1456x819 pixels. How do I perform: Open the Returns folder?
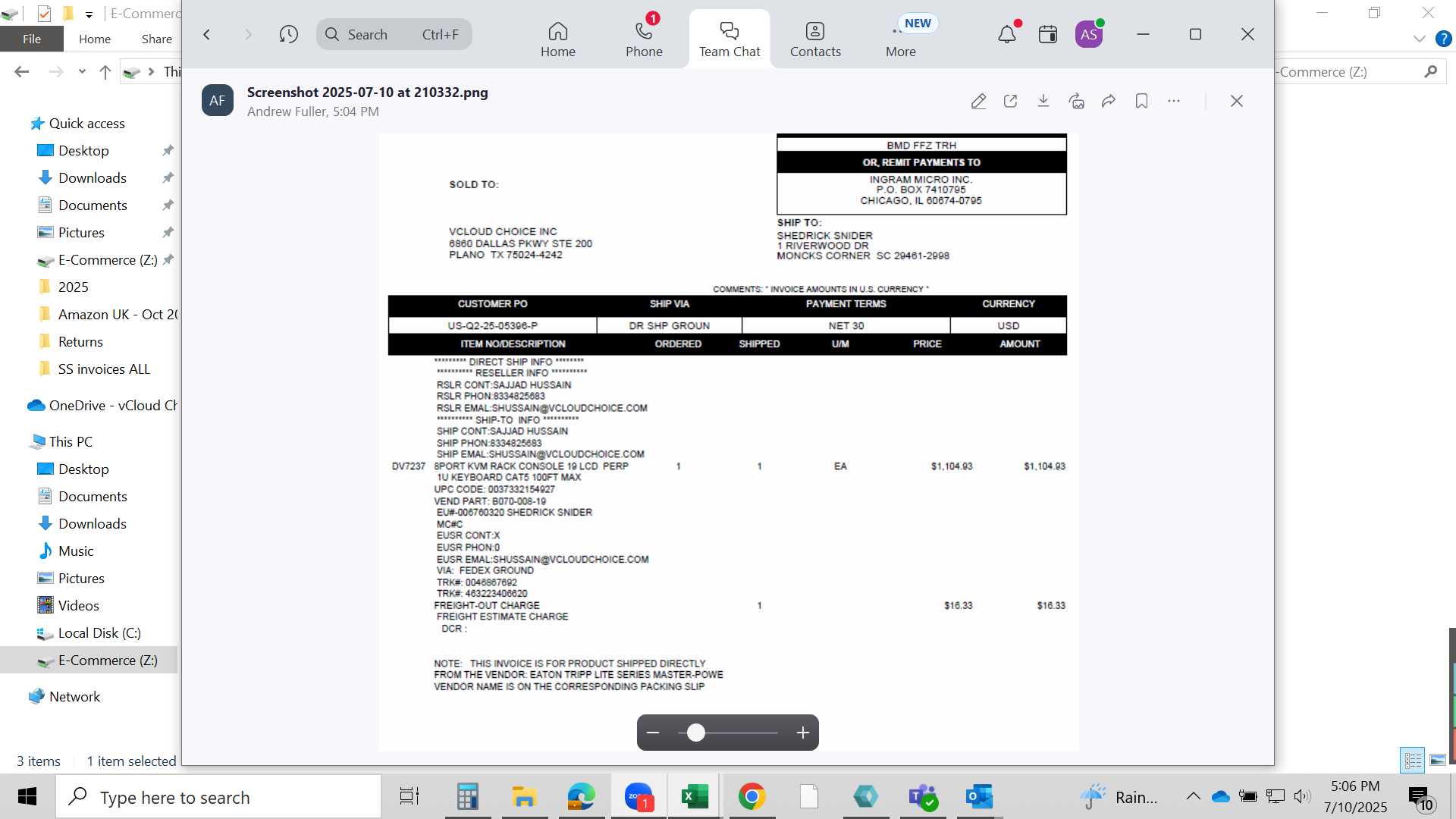(x=80, y=342)
